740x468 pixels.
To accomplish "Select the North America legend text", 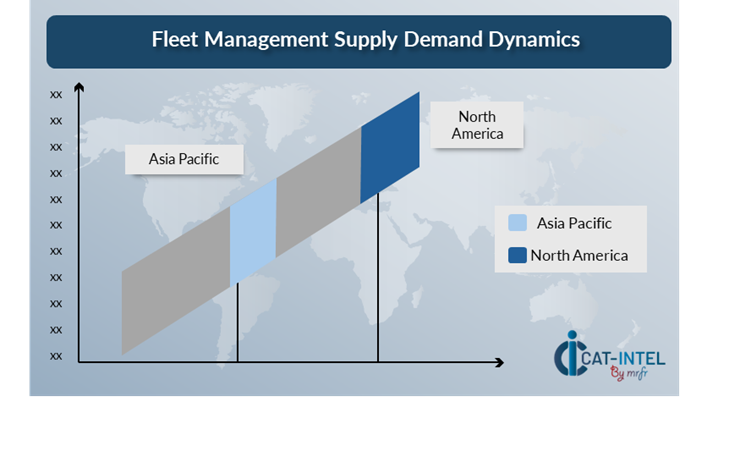I will 579,255.
